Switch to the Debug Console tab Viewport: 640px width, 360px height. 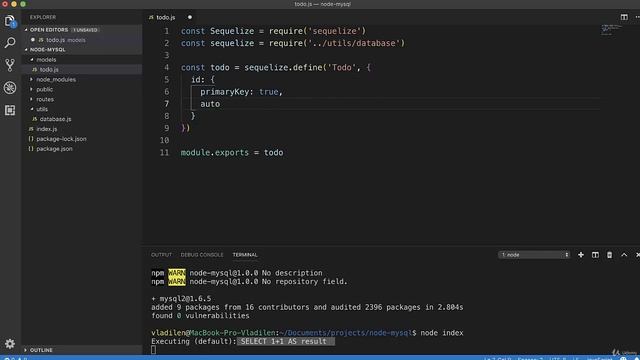(202, 255)
